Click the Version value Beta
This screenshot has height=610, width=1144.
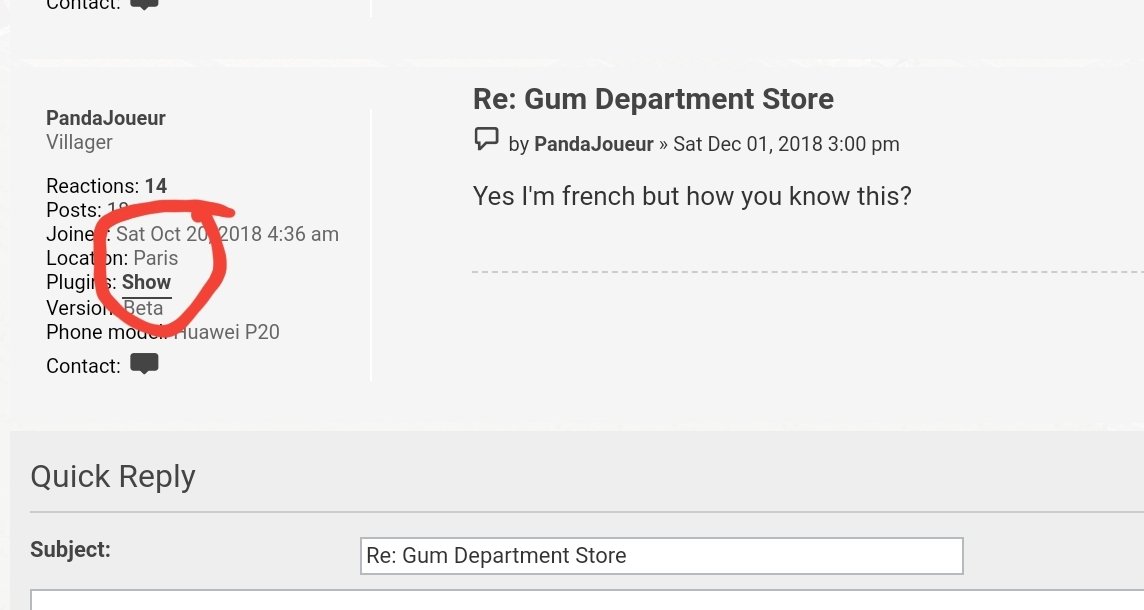point(143,308)
